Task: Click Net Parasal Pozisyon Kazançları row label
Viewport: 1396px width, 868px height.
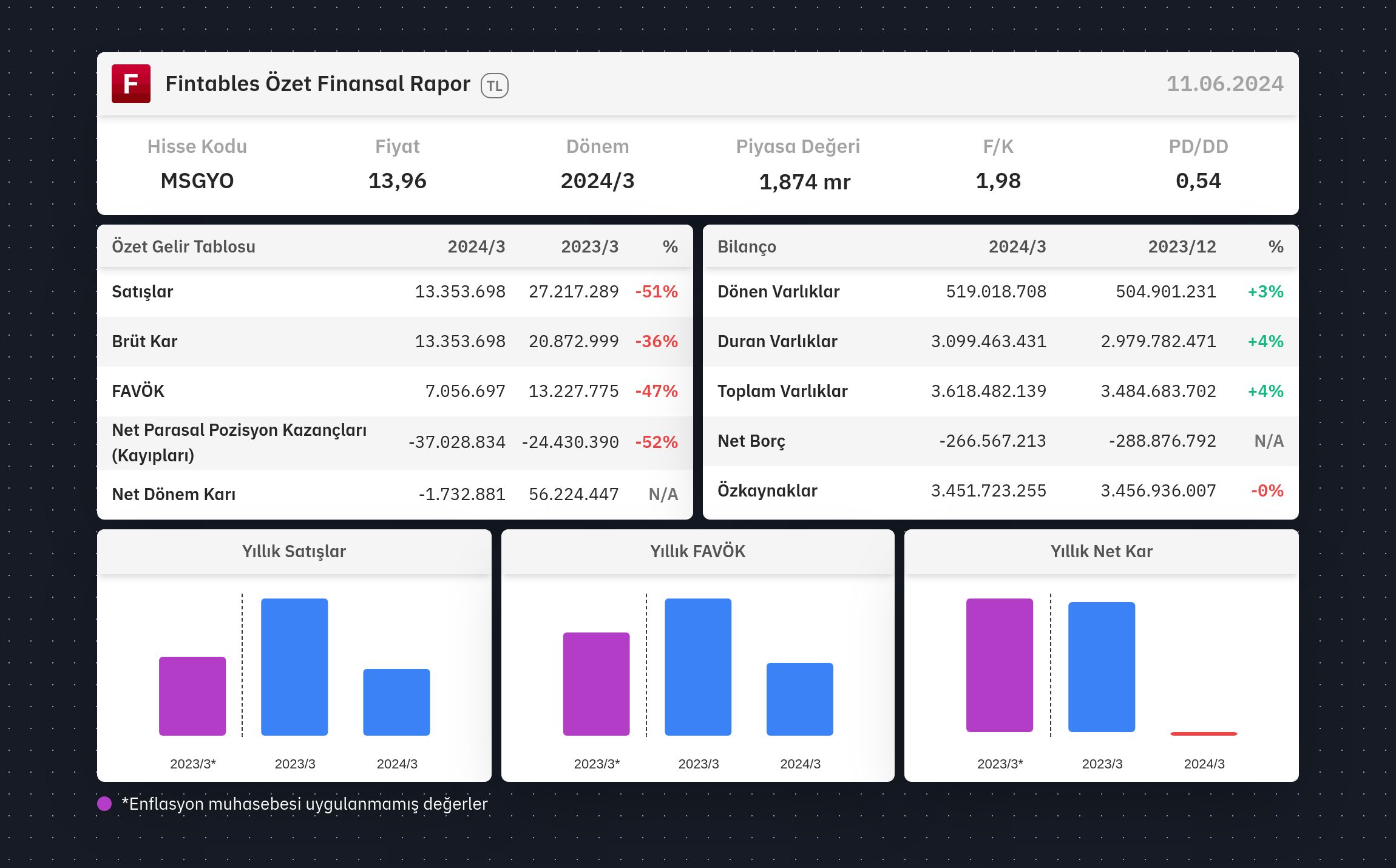Action: pyautogui.click(x=239, y=442)
